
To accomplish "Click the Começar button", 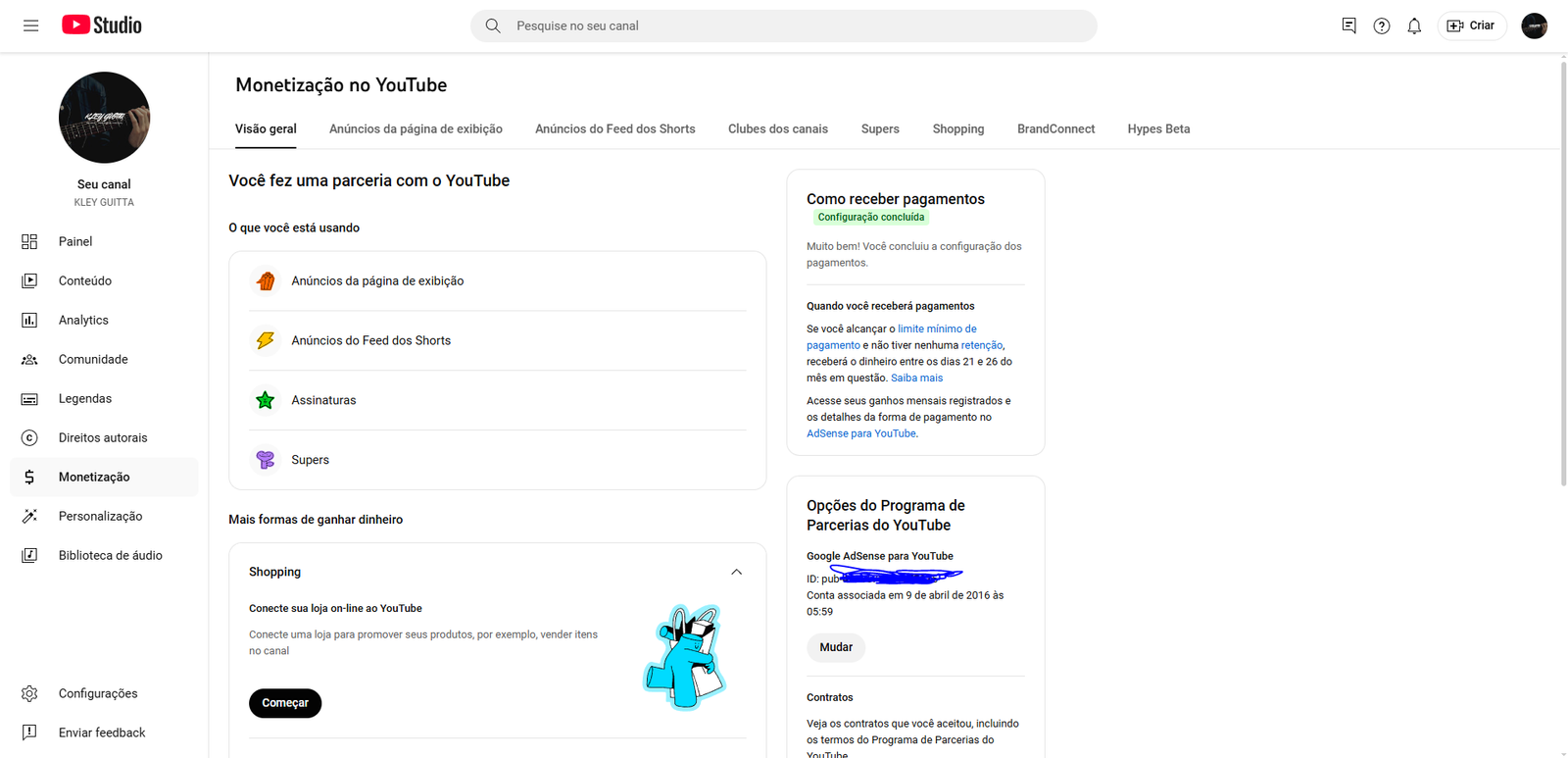I will point(285,703).
